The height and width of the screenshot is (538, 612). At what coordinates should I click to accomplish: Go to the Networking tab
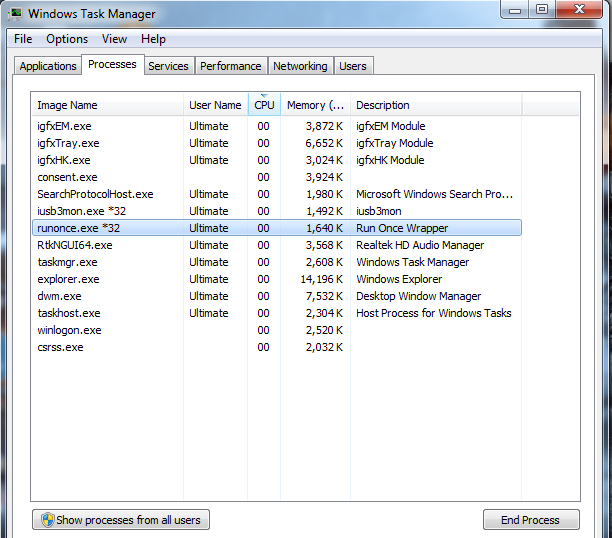click(300, 66)
